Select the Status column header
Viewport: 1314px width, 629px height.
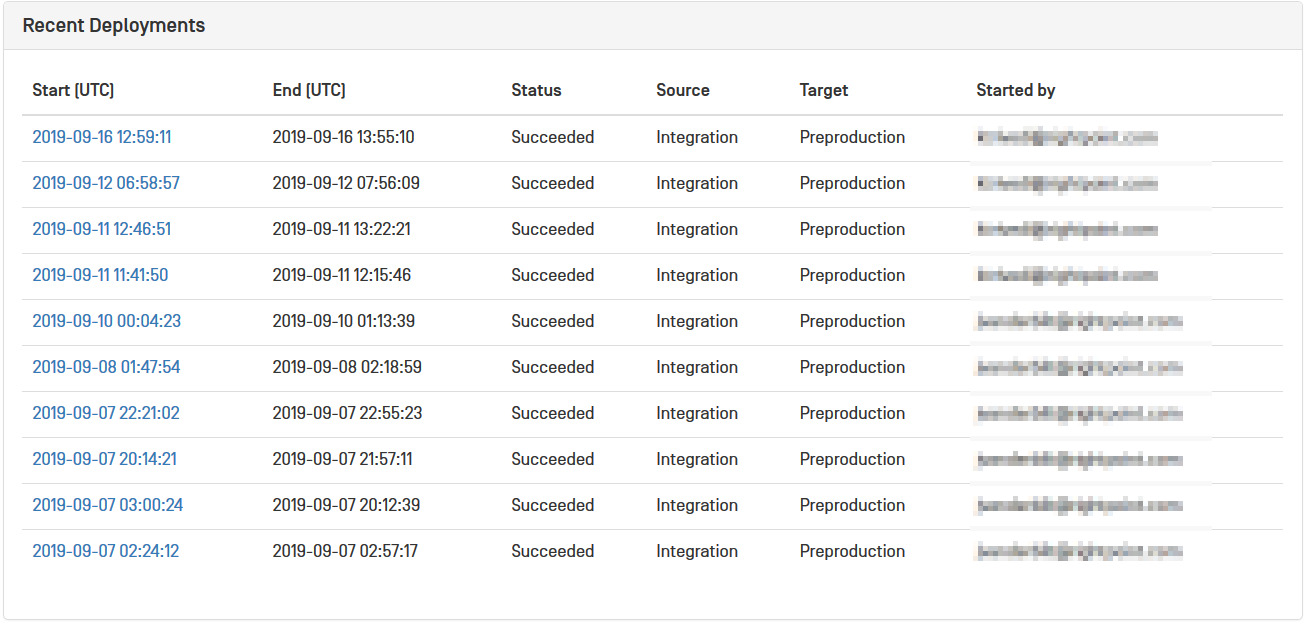[536, 90]
